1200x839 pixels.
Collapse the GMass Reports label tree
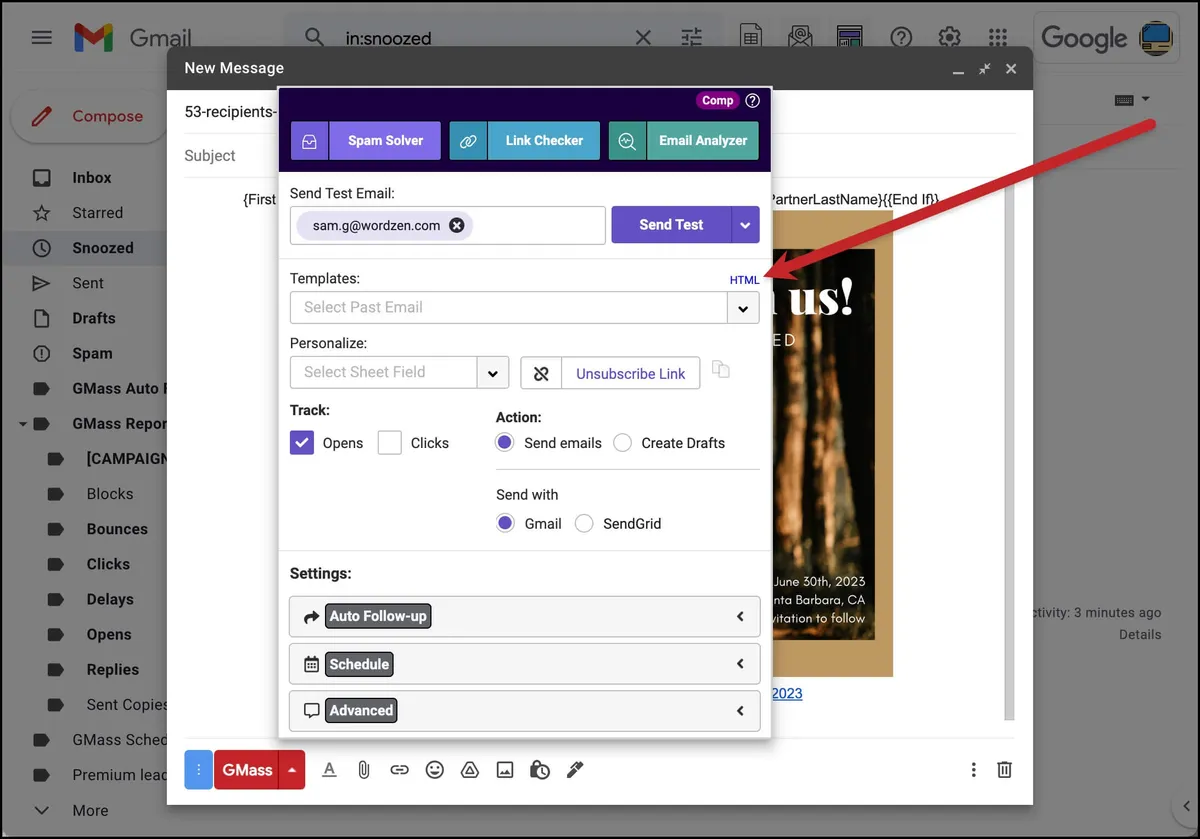coord(22,424)
